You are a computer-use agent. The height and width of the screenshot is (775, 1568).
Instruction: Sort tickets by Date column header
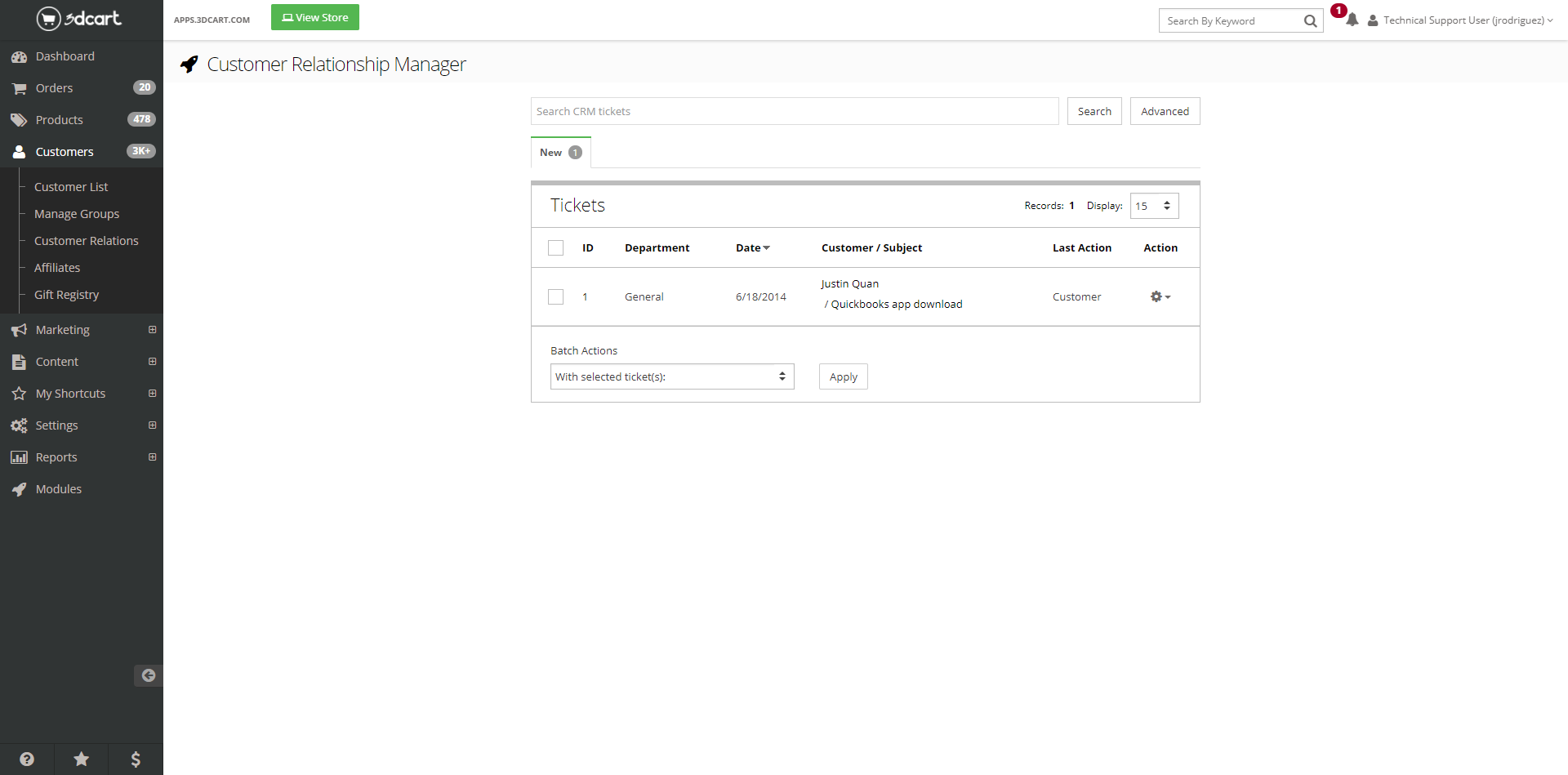click(x=752, y=248)
